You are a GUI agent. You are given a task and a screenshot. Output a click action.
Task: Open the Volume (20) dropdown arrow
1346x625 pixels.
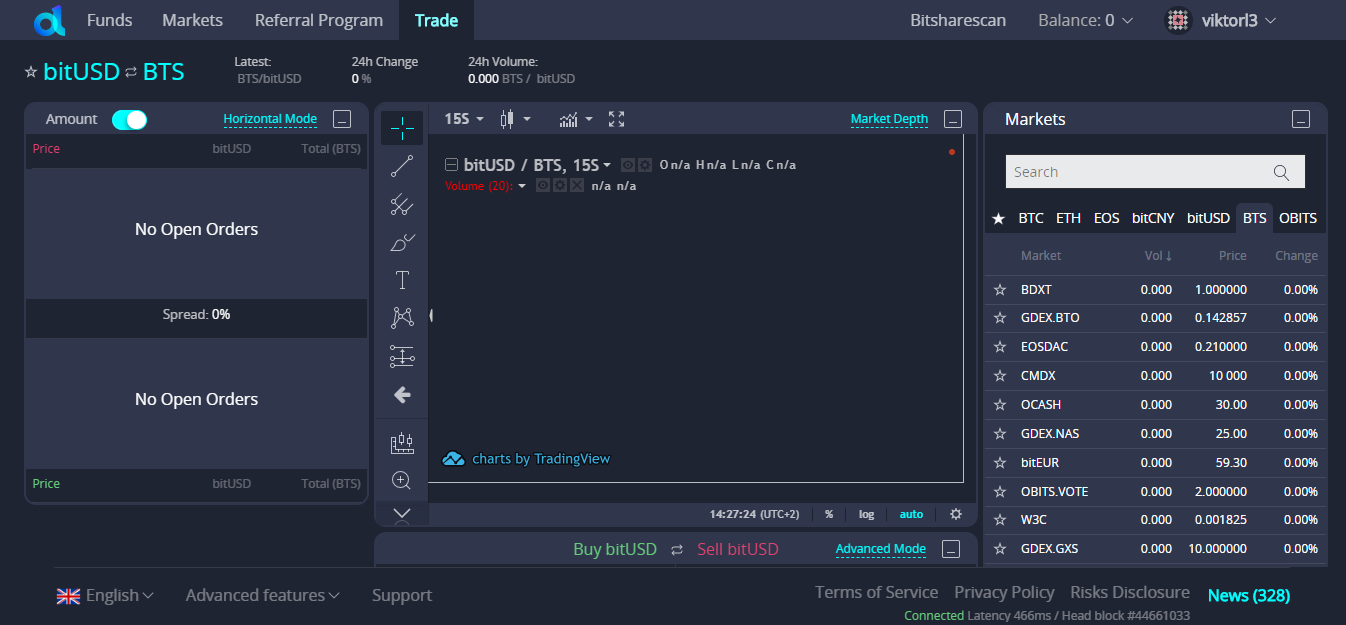(x=521, y=186)
